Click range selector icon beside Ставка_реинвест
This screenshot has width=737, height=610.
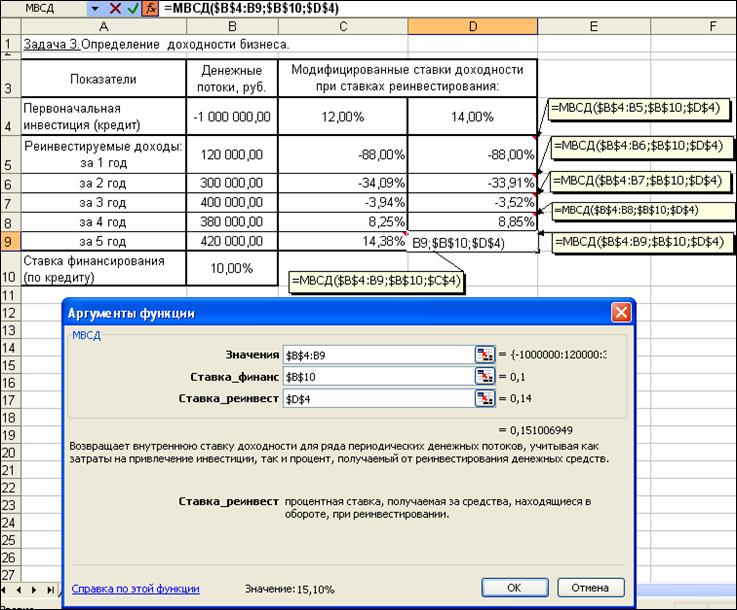(485, 399)
